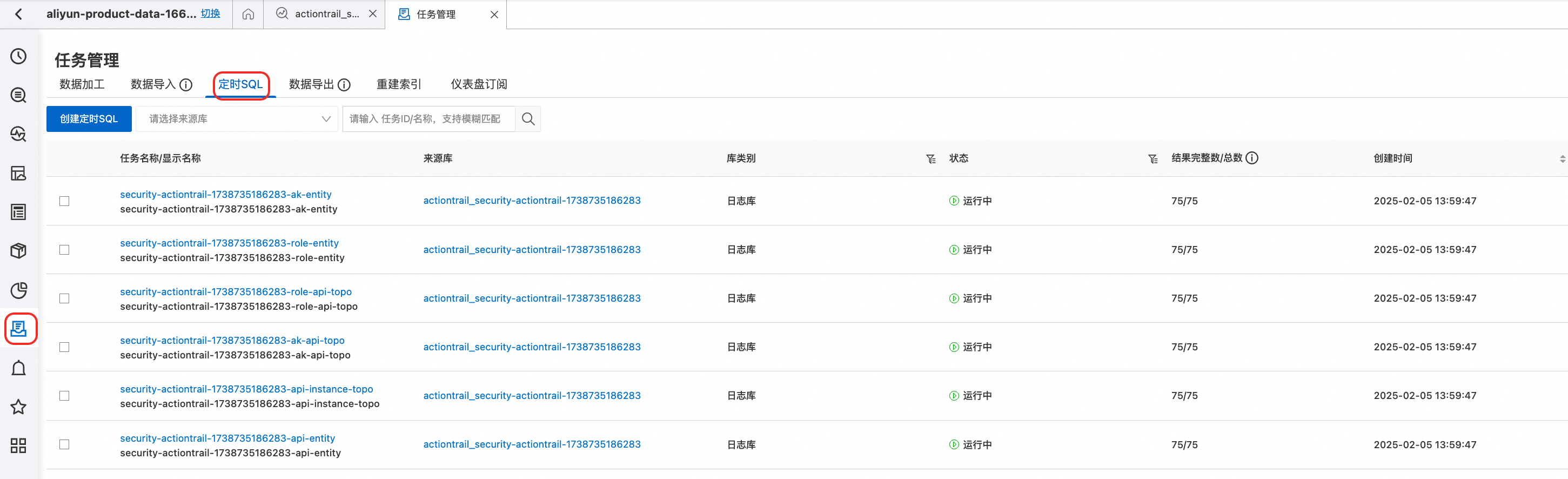This screenshot has height=479, width=1568.
Task: Switch to 重建索引 tab
Action: [x=399, y=85]
